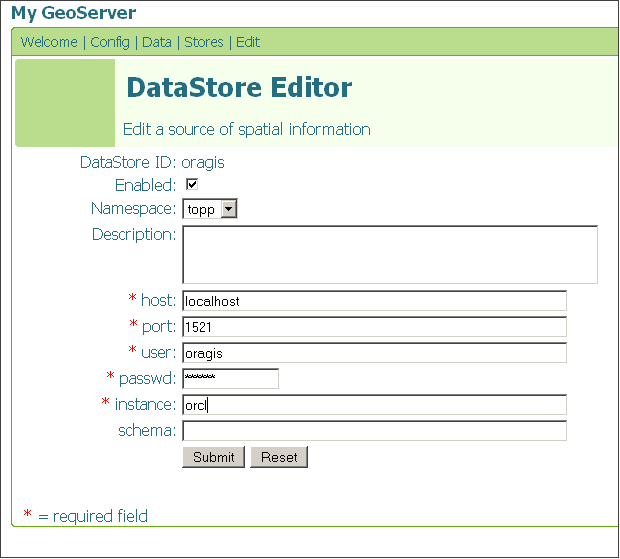
Task: Click the empty schema field
Action: pos(374,431)
